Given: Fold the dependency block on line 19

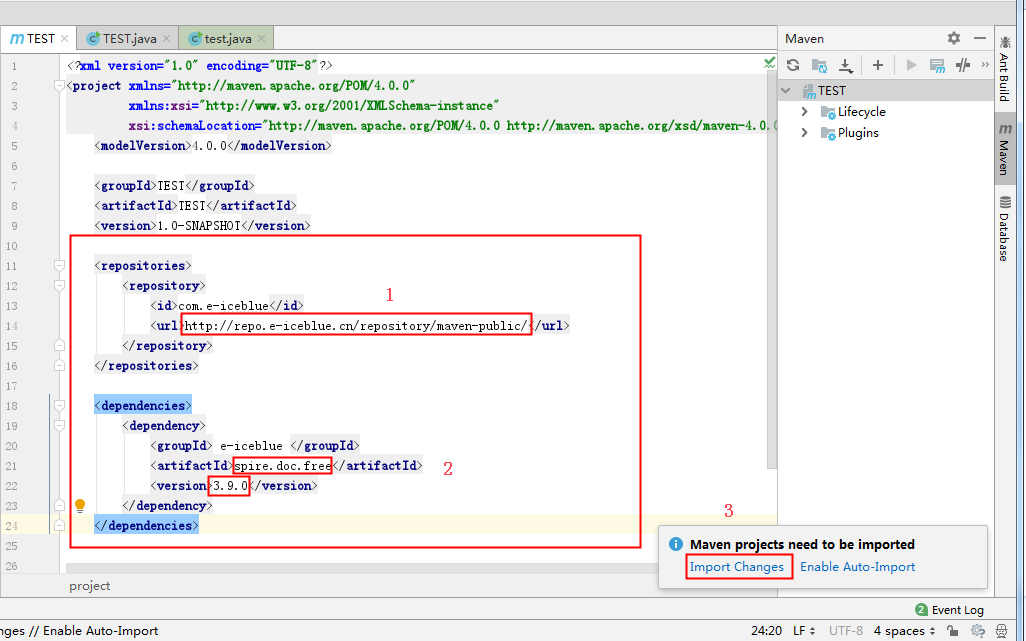Looking at the screenshot, I should 59,426.
